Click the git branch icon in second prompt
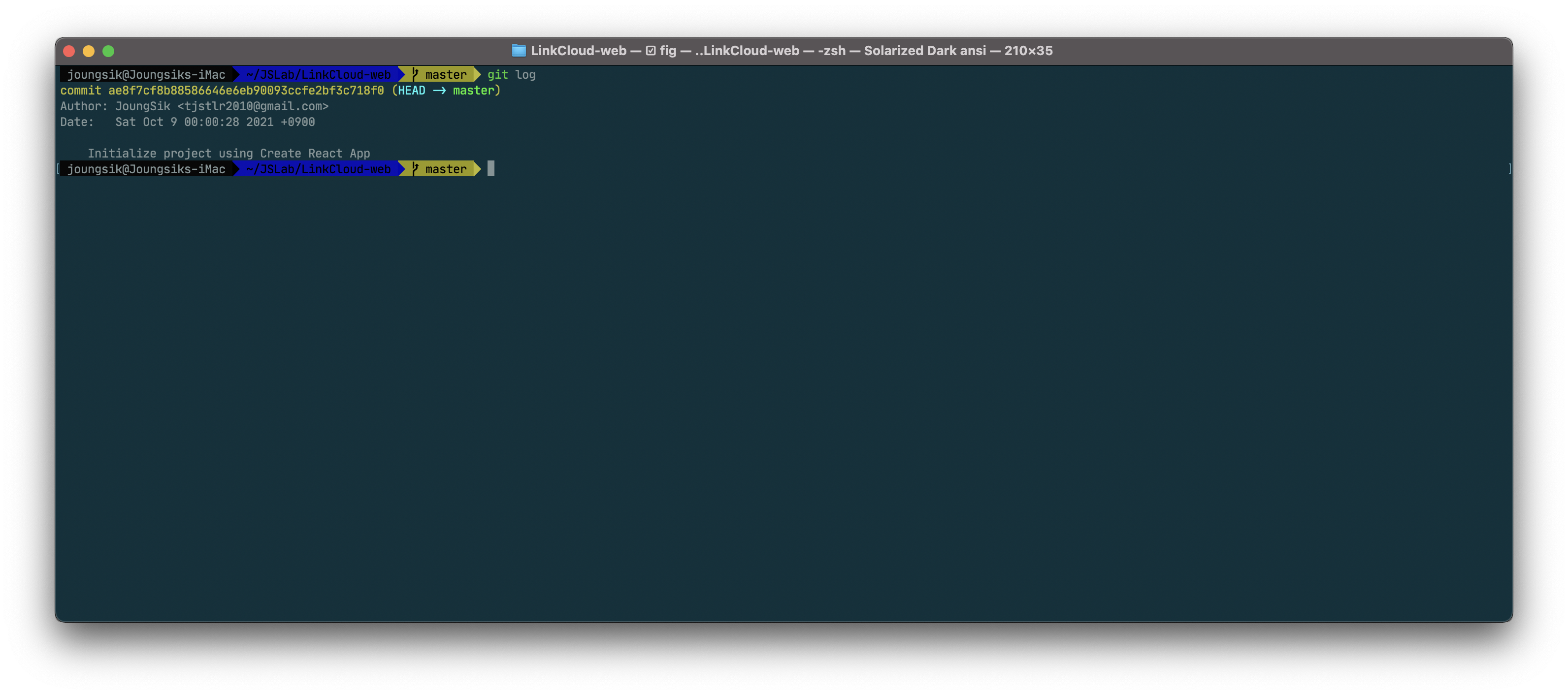This screenshot has height=695, width=1568. (x=415, y=168)
